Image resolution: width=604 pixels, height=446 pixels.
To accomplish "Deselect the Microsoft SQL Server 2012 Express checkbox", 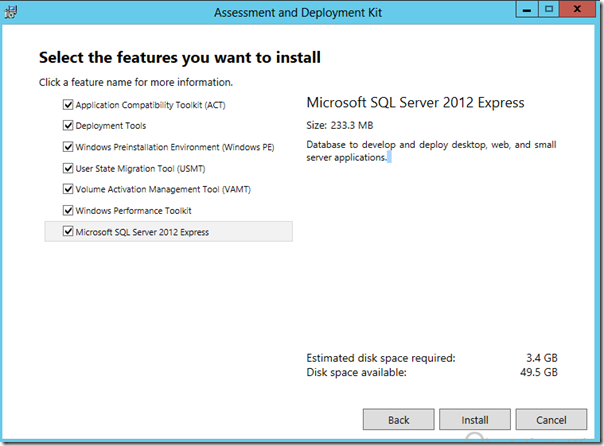I will (68, 232).
